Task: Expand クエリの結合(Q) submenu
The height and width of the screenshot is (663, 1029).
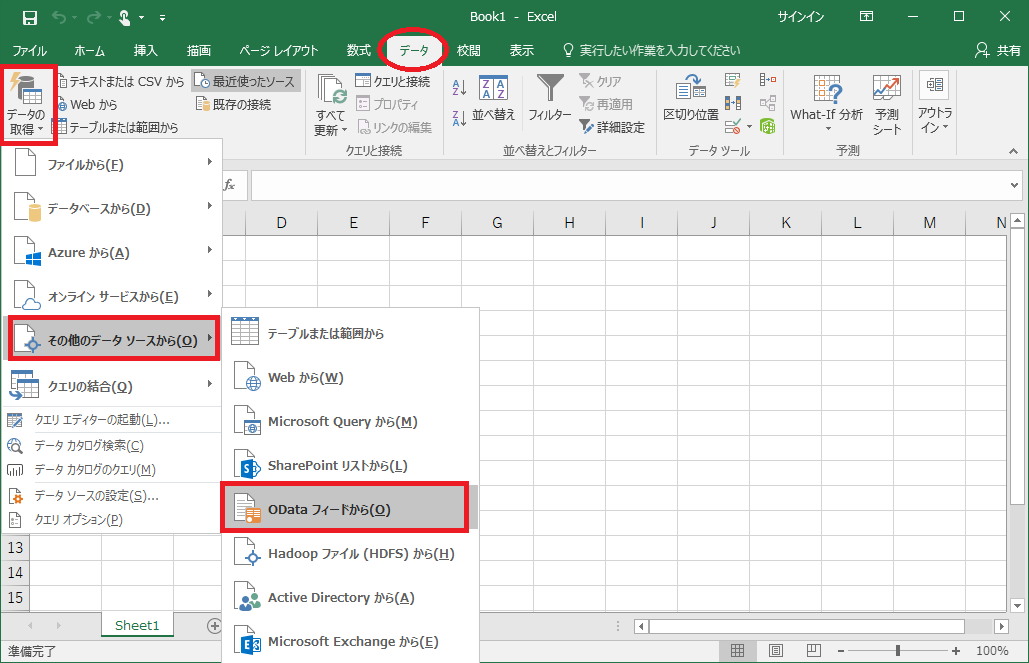Action: pos(112,385)
